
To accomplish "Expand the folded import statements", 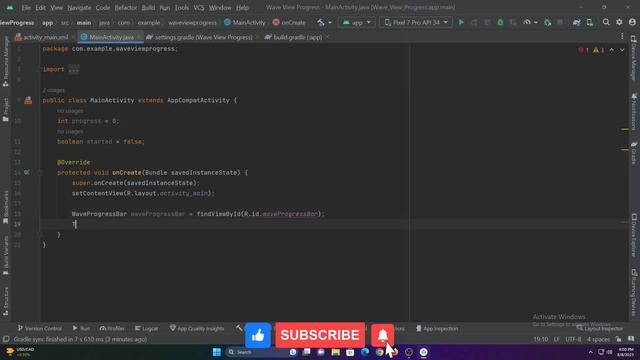I will tap(73, 69).
